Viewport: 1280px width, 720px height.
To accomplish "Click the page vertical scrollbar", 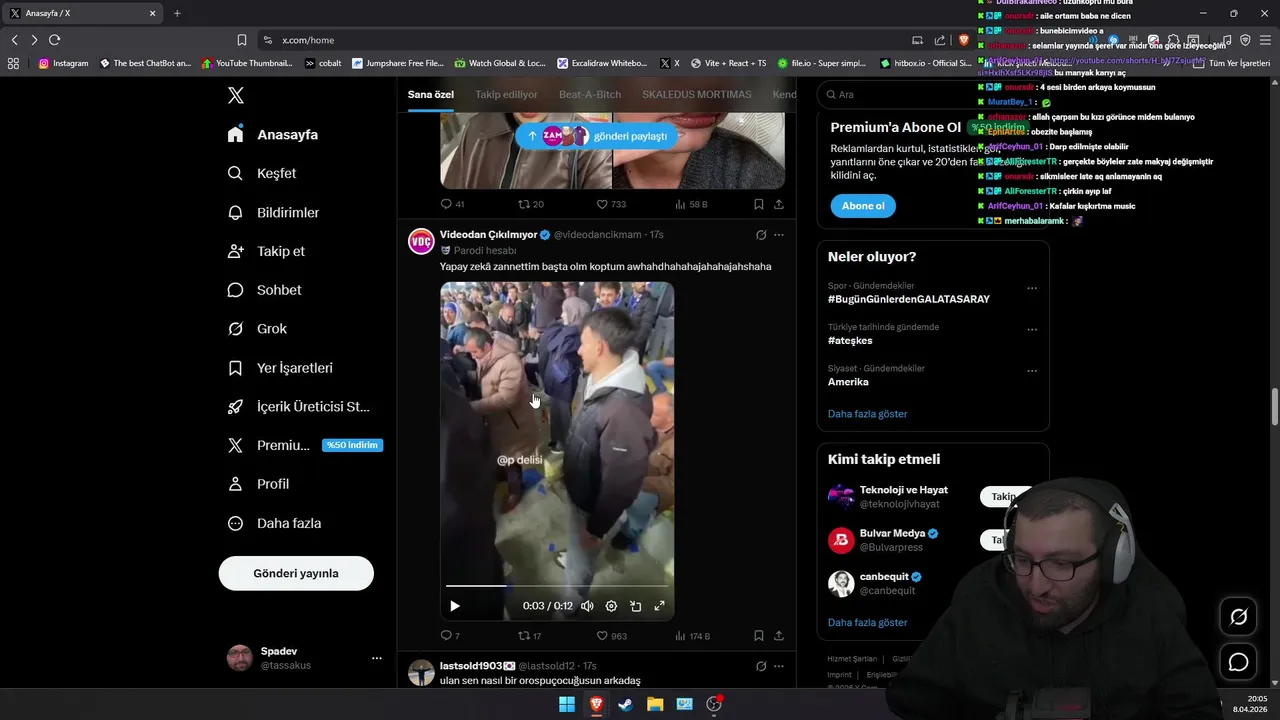I will coord(1274,407).
